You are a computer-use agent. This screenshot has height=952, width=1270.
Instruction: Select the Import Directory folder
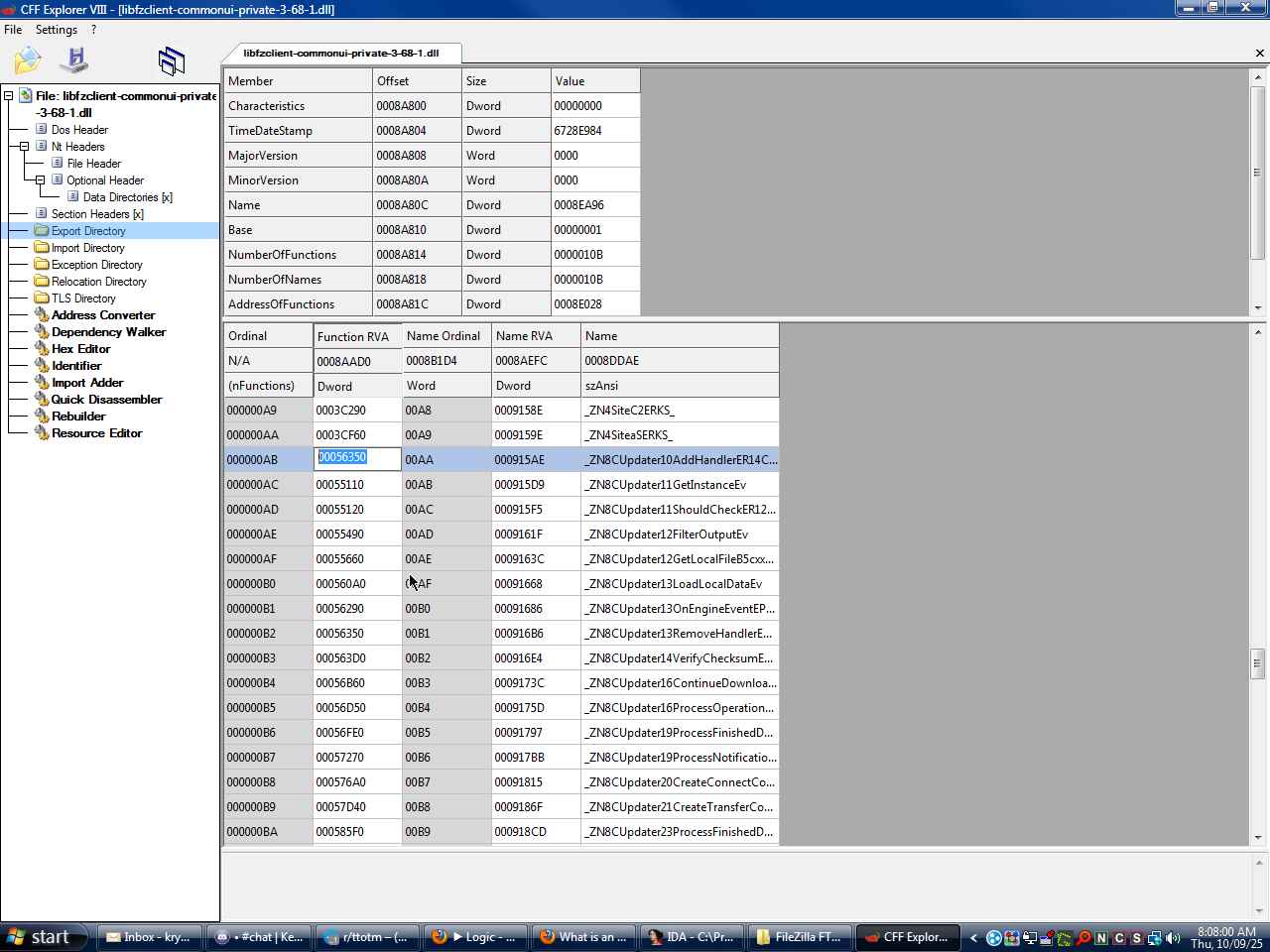coord(87,248)
